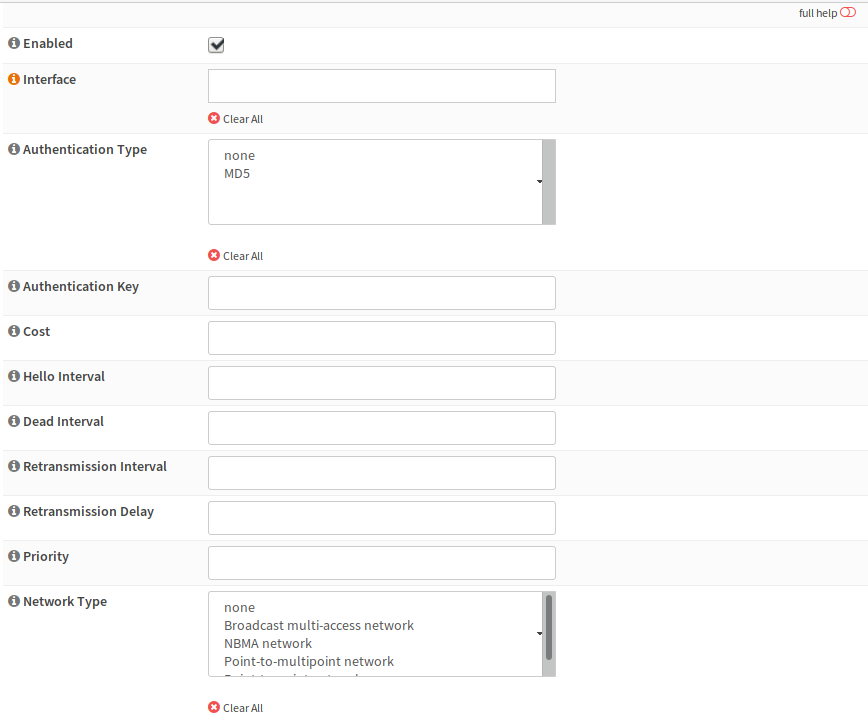Click the info icon beside Enabled

[14, 44]
